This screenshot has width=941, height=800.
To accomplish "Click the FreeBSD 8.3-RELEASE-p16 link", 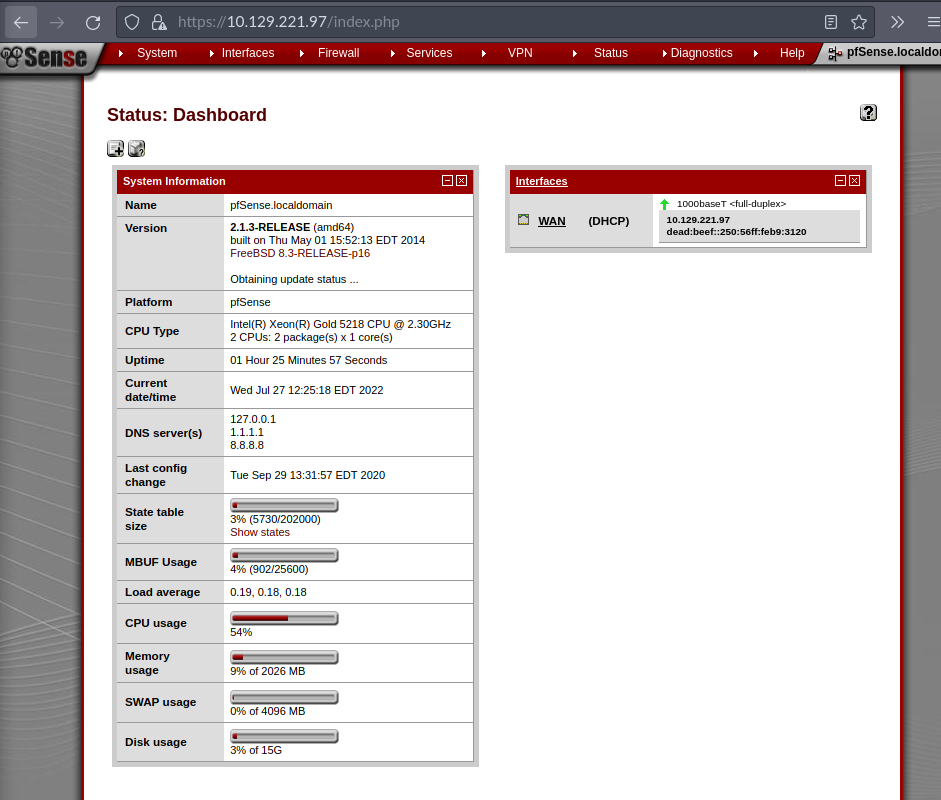I will point(300,253).
